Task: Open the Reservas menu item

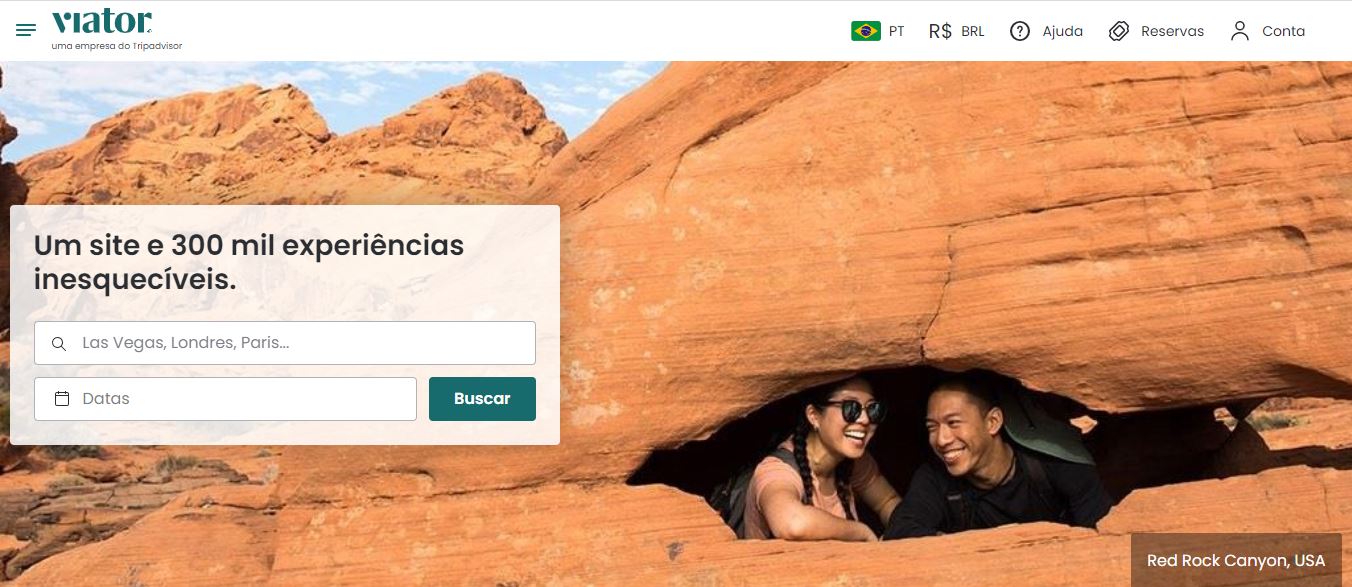Action: tap(1156, 31)
